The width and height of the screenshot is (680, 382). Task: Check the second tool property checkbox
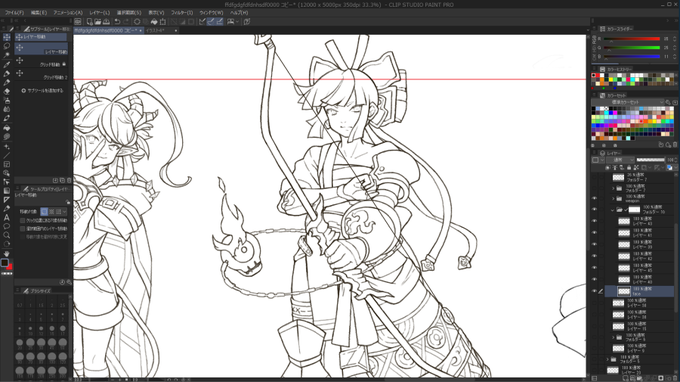tap(23, 229)
